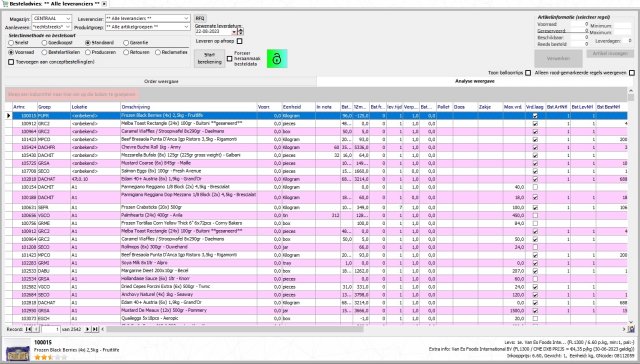Choose the Retouren radio button
This screenshot has height=364, width=640.
126,52
